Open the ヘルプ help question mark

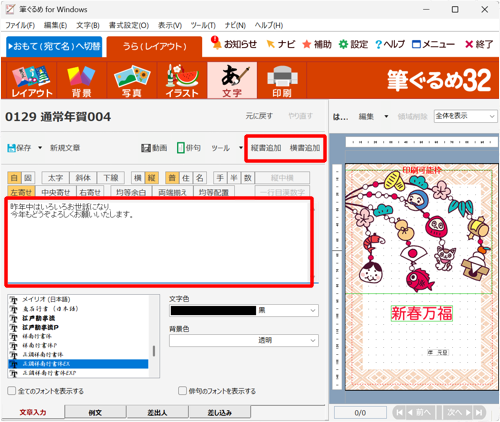pyautogui.click(x=390, y=44)
